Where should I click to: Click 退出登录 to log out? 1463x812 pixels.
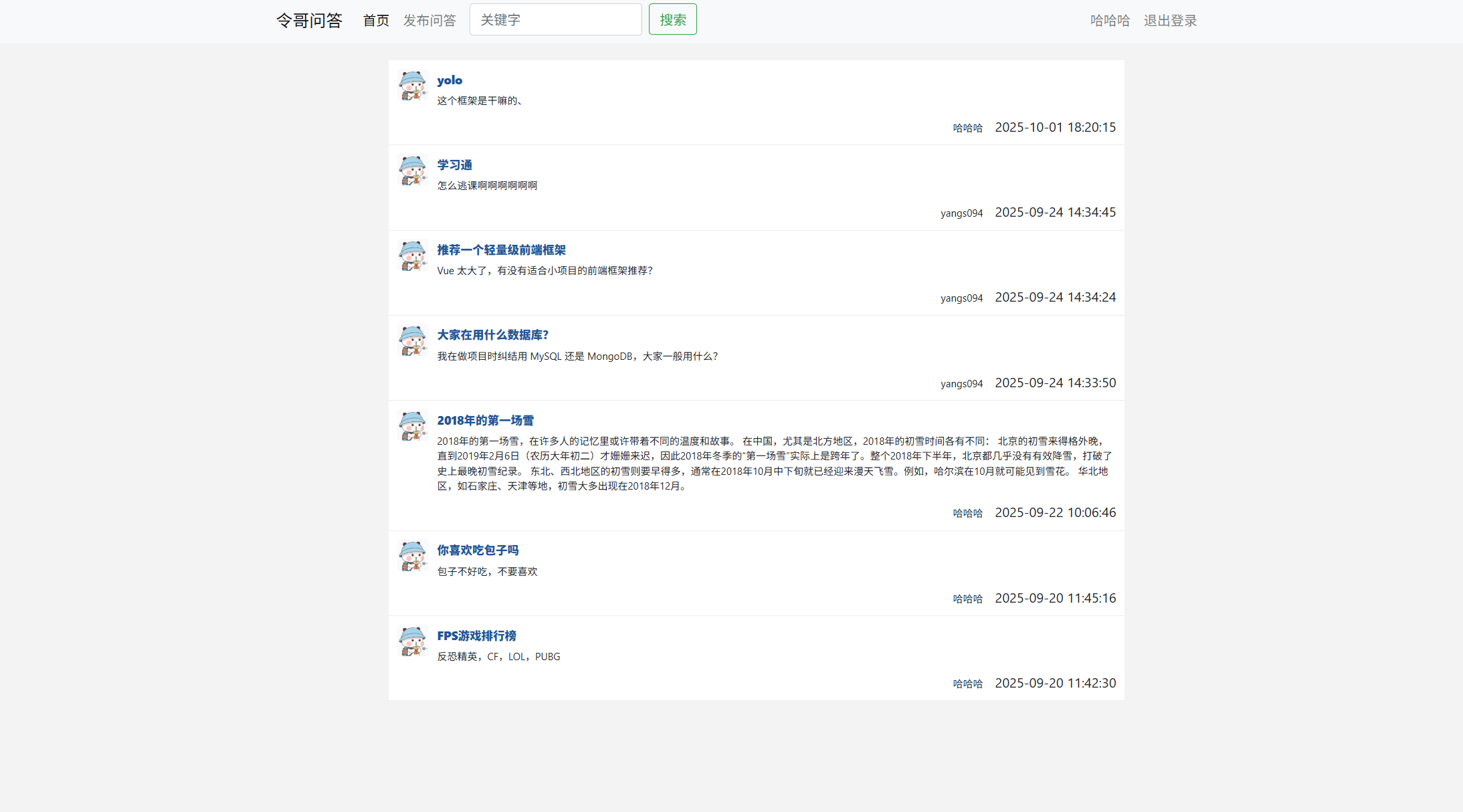[1170, 21]
